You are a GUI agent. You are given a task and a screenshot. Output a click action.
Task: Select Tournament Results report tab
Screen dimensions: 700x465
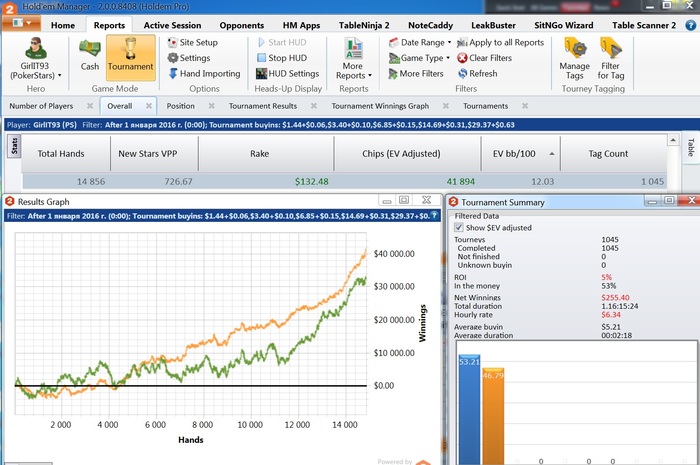click(262, 106)
